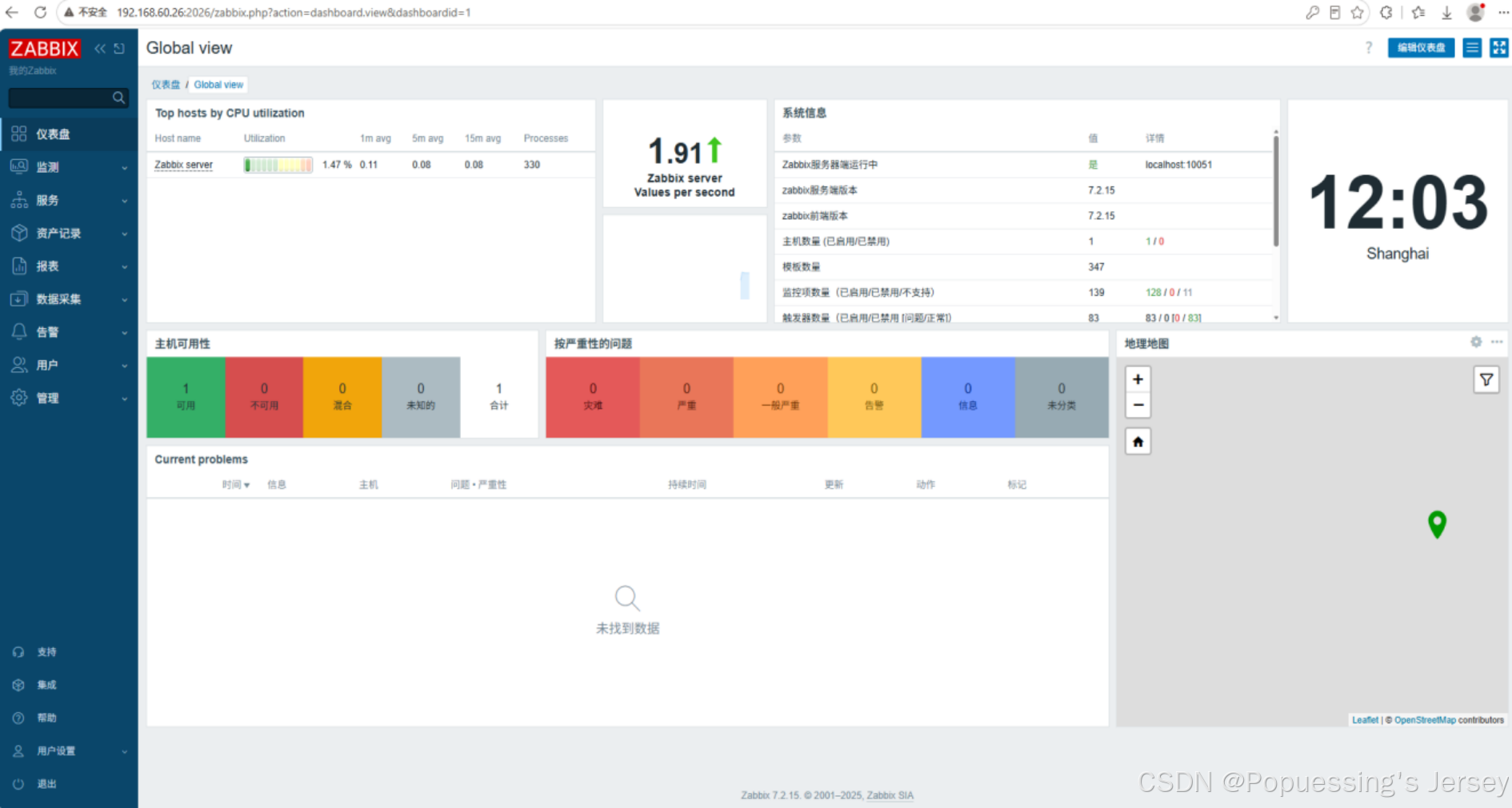Image resolution: width=1512 pixels, height=808 pixels.
Task: Open saved passwords key icon in address bar
Action: tap(1312, 12)
